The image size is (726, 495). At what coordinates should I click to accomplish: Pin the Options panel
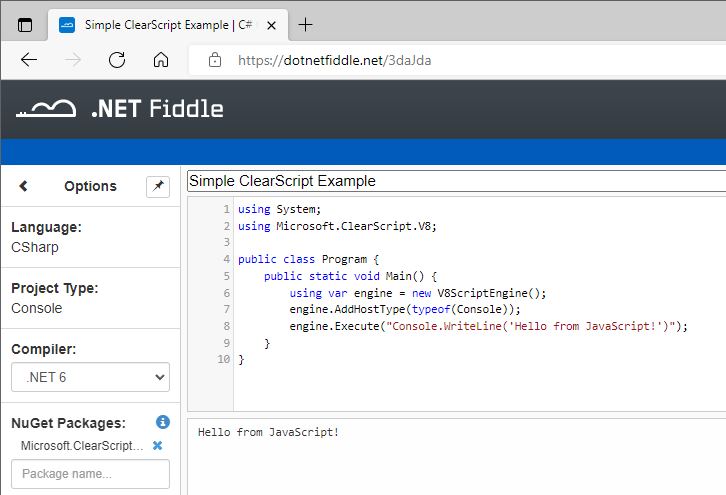click(x=158, y=187)
